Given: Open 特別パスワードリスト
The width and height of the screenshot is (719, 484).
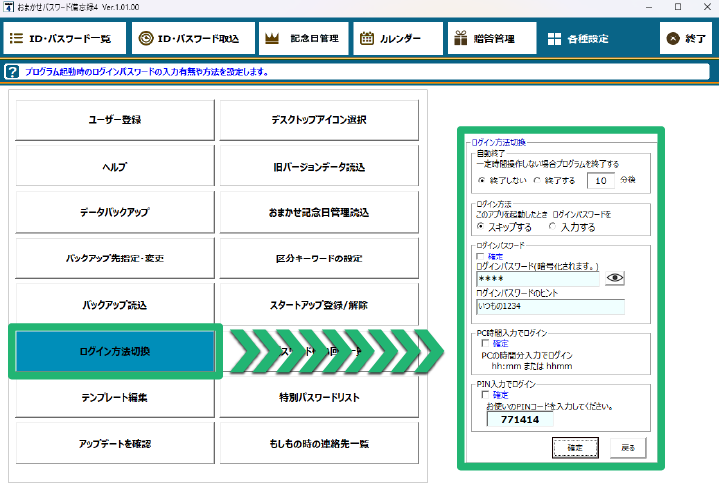Looking at the screenshot, I should 319,397.
